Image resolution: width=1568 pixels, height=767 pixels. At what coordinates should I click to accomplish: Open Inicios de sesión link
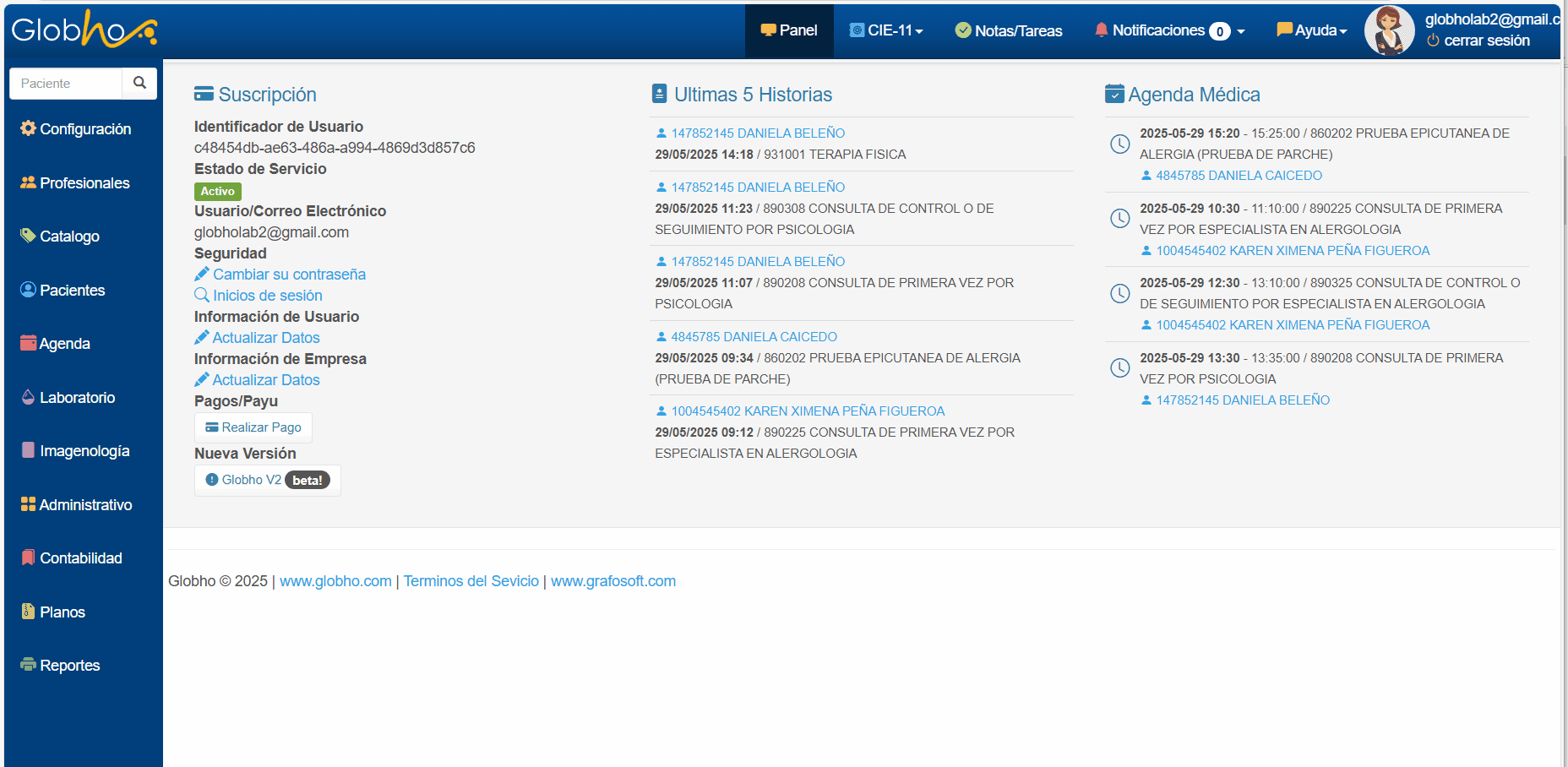coord(267,296)
